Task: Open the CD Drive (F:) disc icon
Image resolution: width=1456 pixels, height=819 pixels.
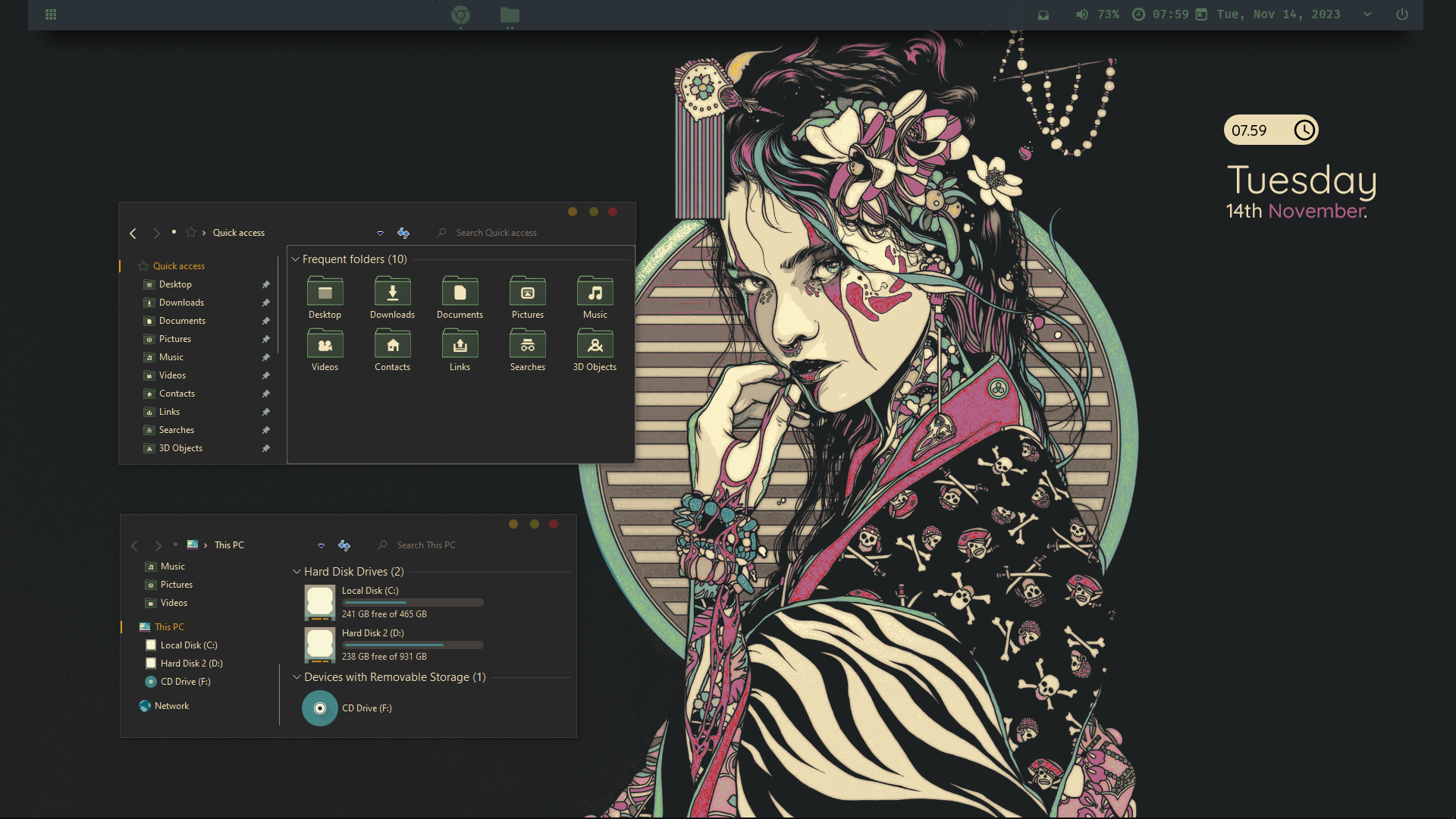Action: (319, 708)
